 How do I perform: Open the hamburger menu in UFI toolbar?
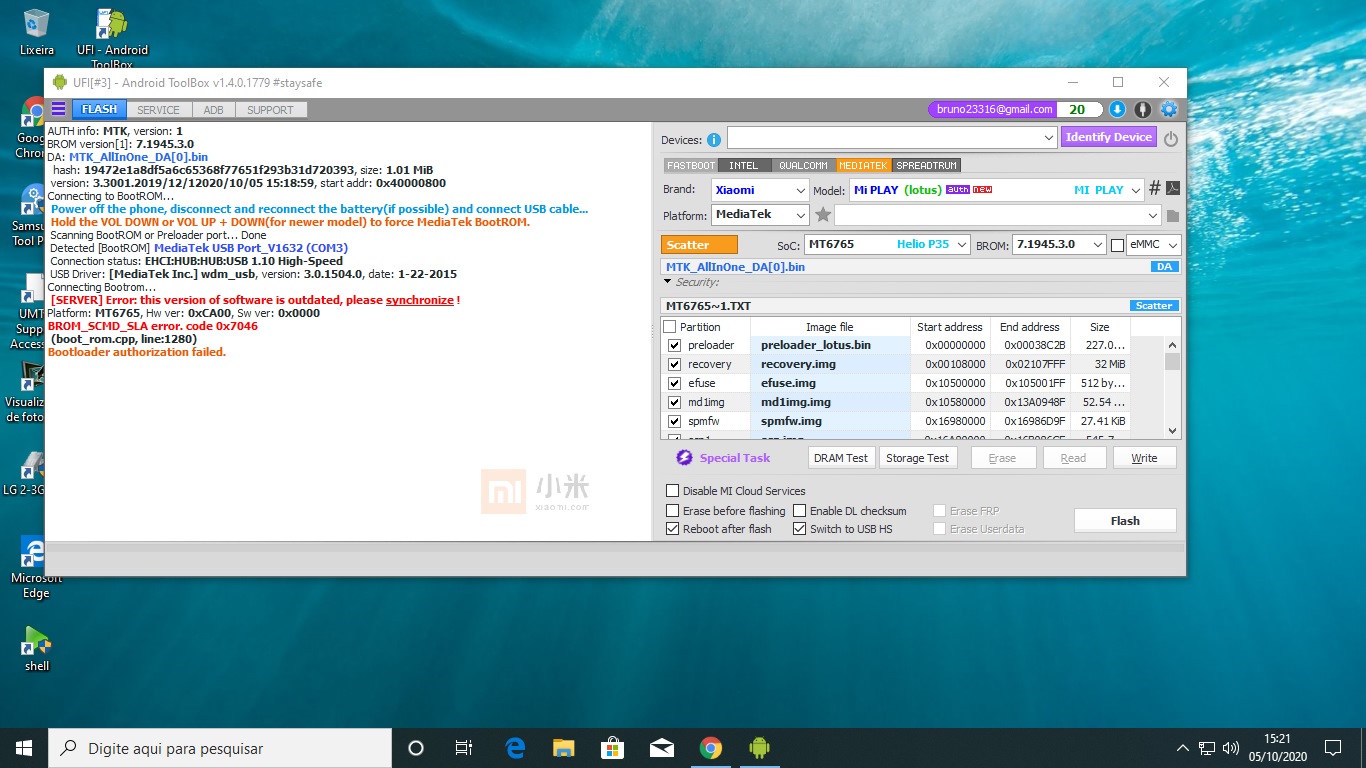pos(58,109)
